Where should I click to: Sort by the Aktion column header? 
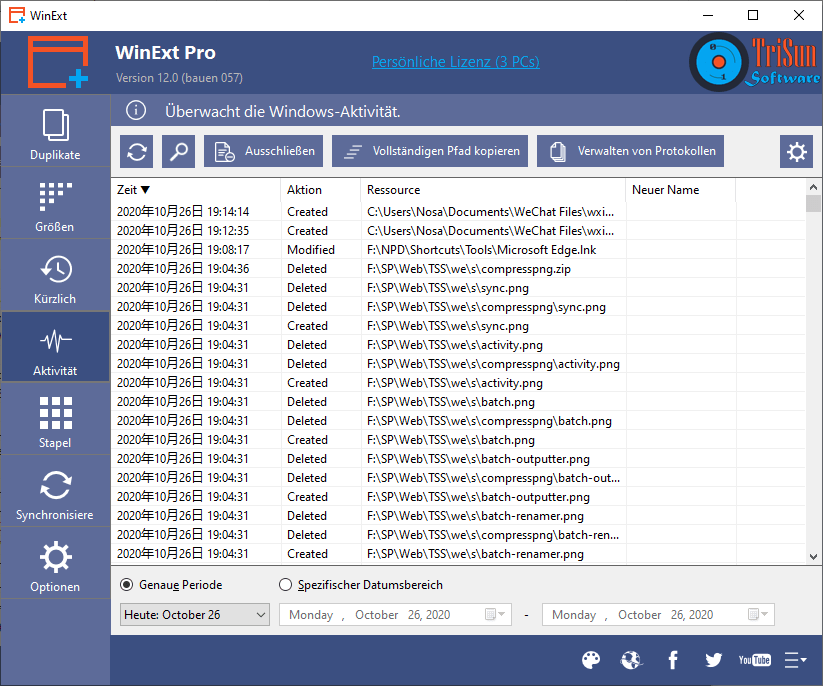click(321, 190)
